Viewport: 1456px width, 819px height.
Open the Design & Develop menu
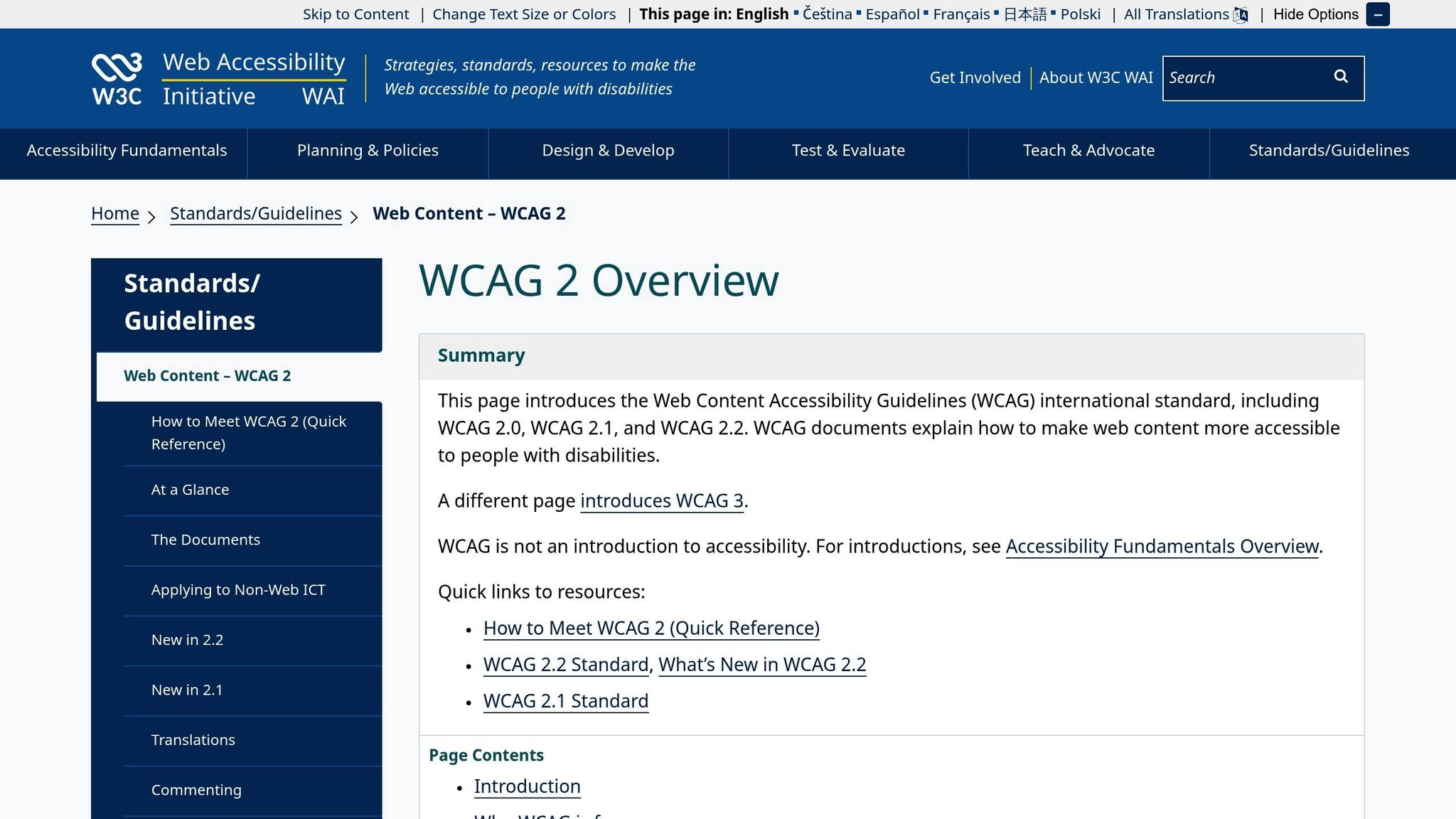[608, 151]
